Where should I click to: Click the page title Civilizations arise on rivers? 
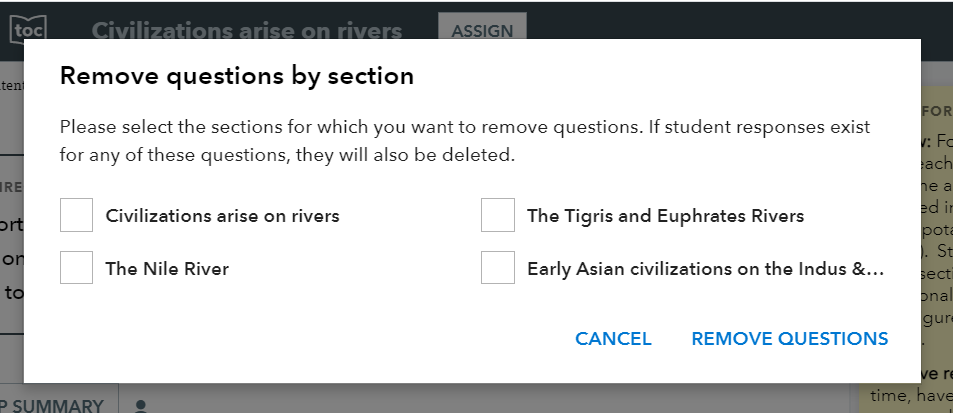[247, 30]
